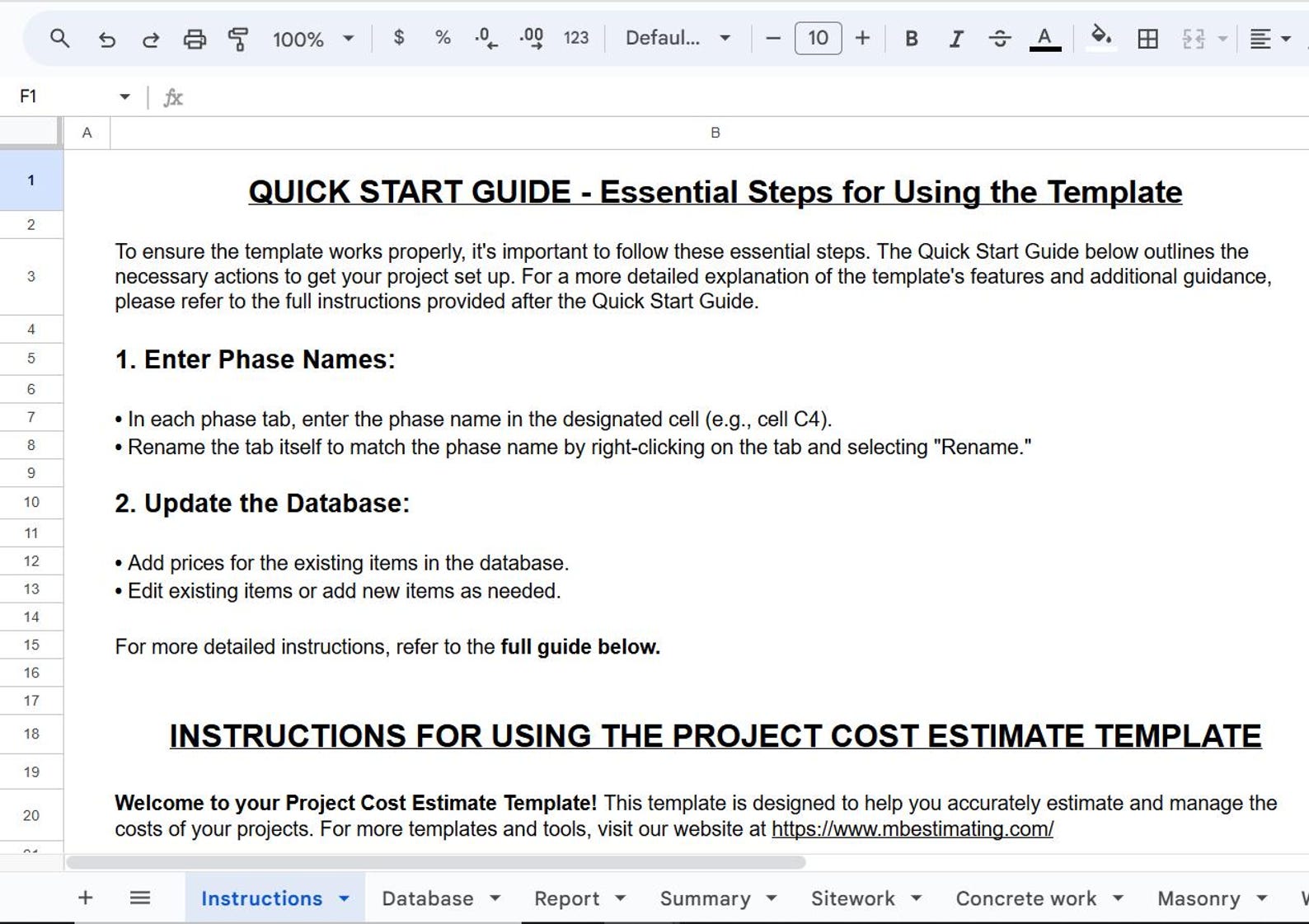Open the all sheets list
This screenshot has width=1309, height=924.
140,898
